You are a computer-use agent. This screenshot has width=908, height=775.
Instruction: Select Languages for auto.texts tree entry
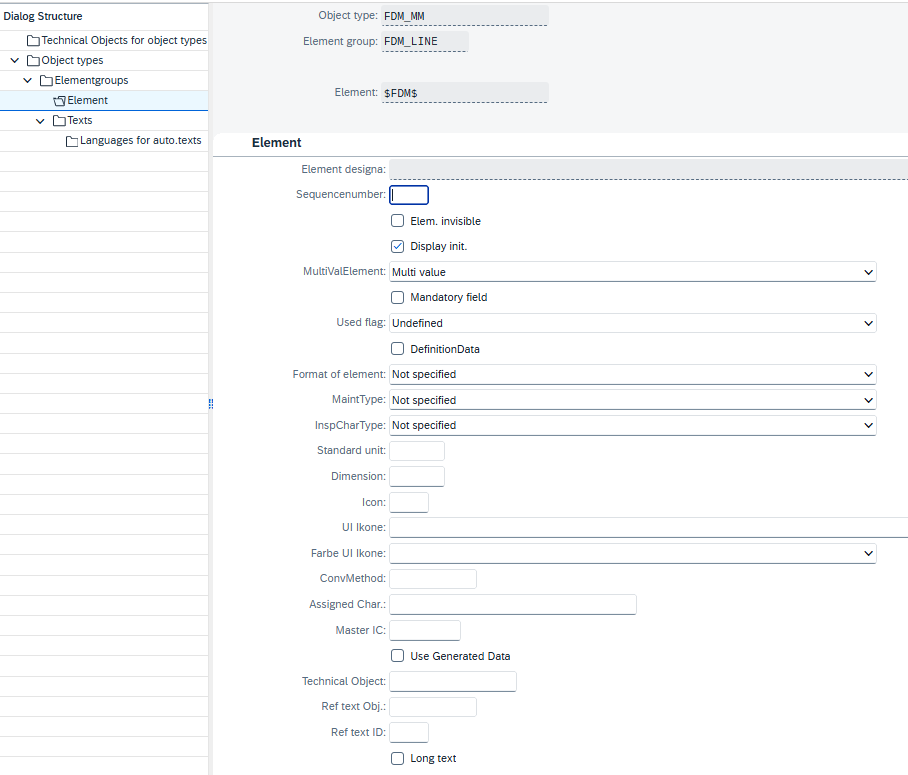point(140,141)
